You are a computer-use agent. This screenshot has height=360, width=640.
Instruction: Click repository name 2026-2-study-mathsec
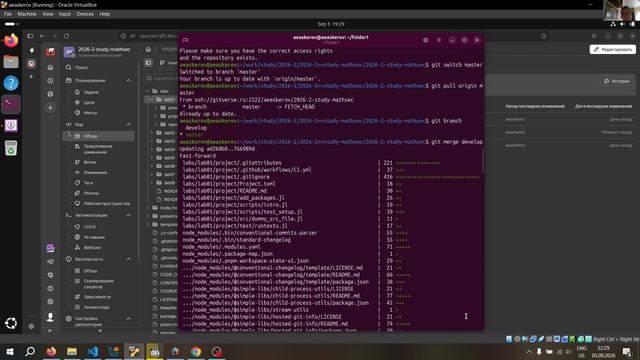pos(104,49)
